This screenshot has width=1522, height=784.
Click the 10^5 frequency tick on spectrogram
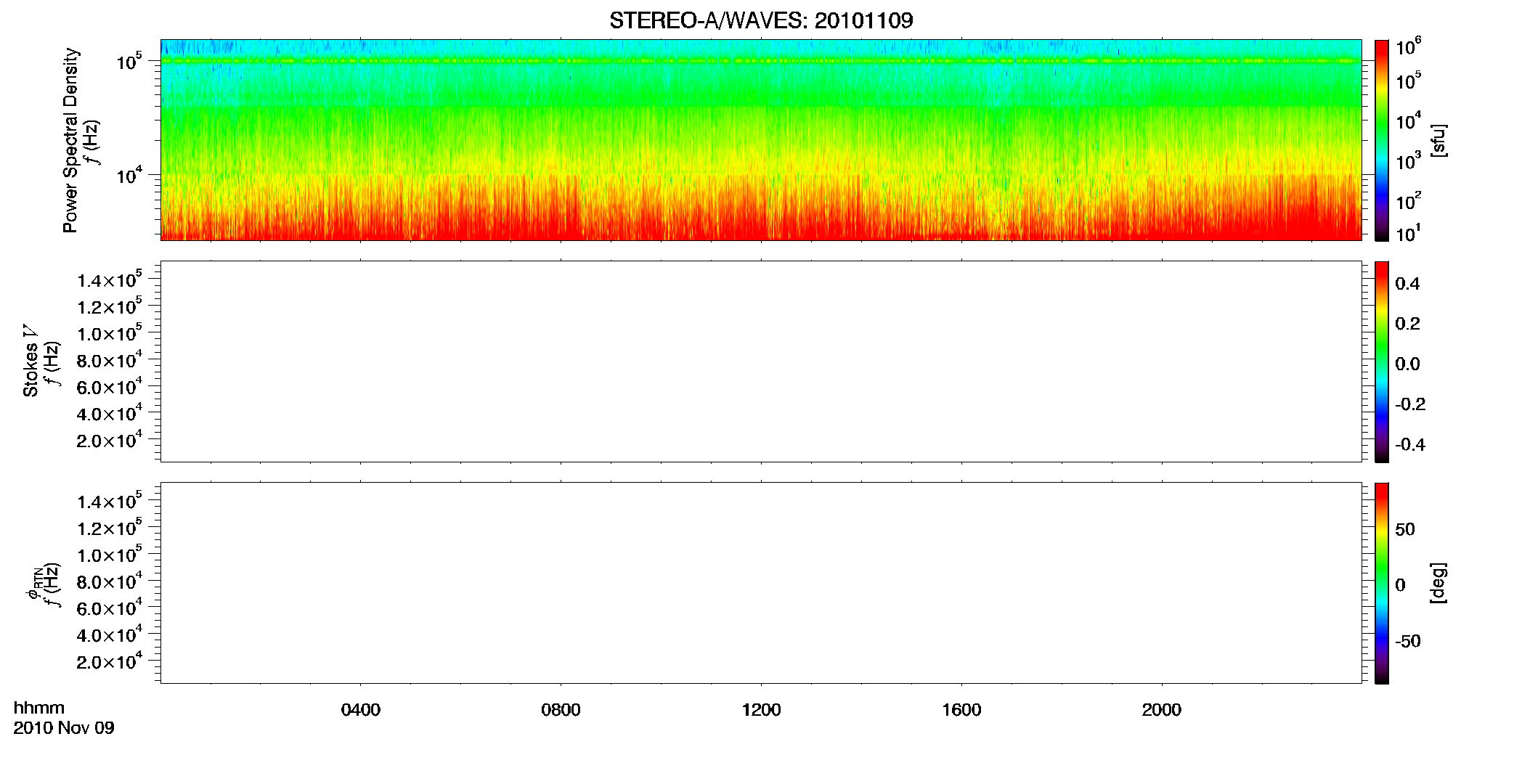(x=129, y=61)
